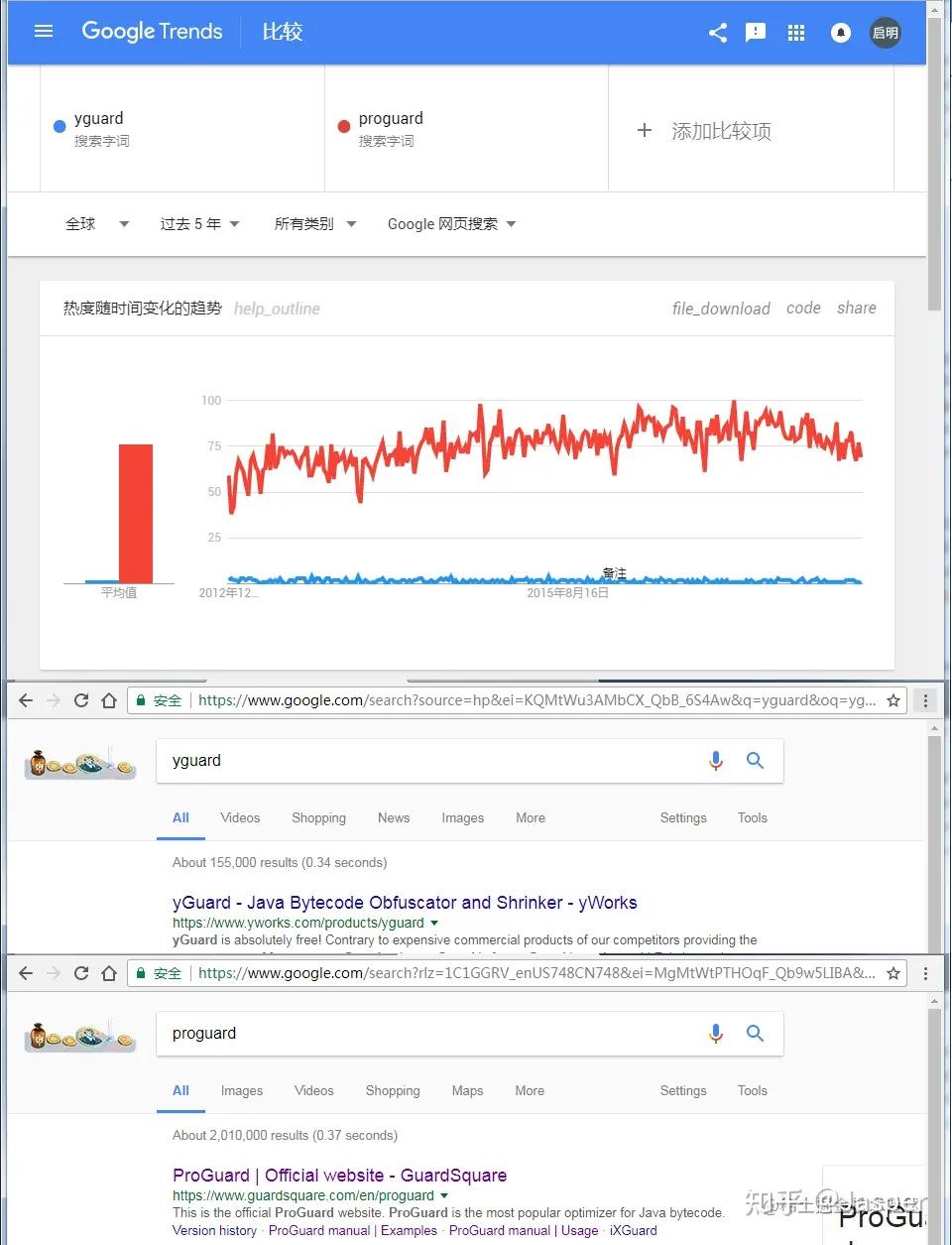Switch to the Maps tab in proguard results

467,1090
